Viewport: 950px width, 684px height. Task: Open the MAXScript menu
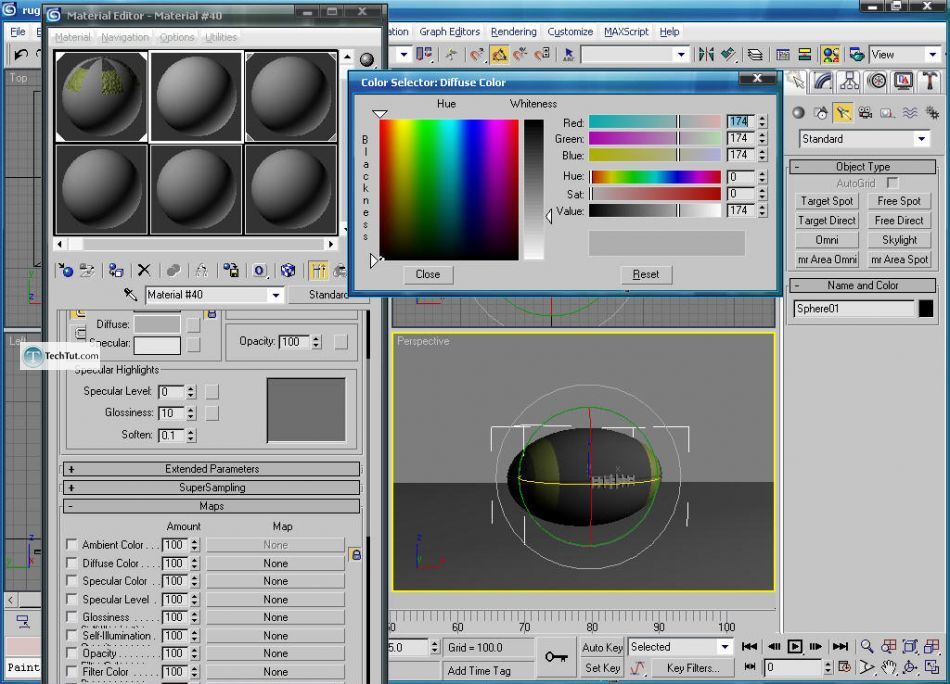[626, 32]
